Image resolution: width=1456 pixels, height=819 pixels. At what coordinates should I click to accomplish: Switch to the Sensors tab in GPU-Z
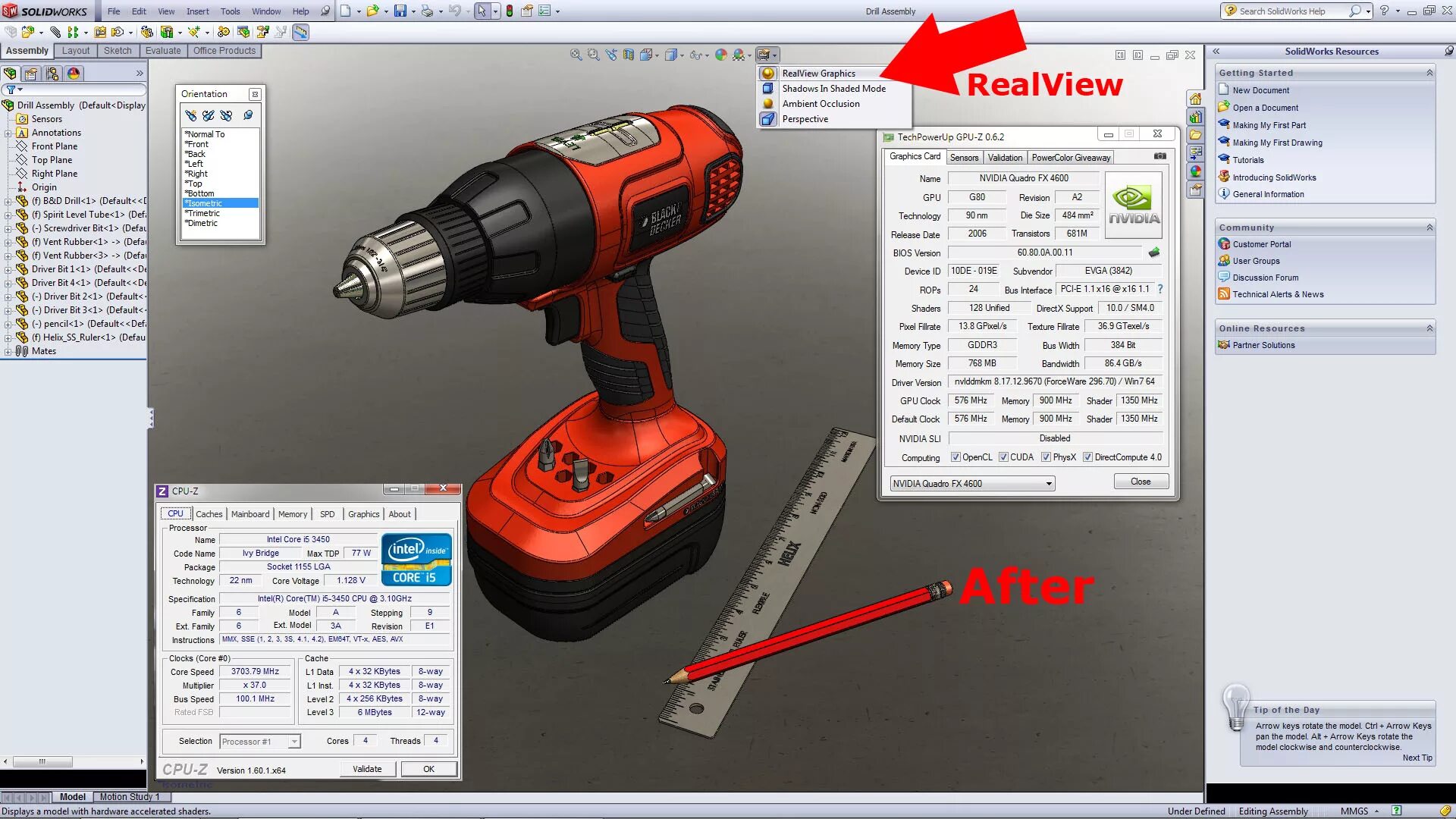(x=964, y=157)
